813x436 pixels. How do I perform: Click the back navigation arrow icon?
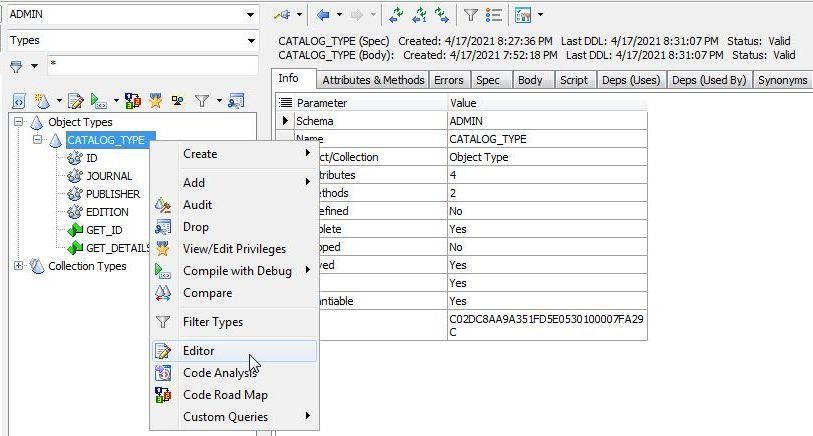tap(323, 15)
